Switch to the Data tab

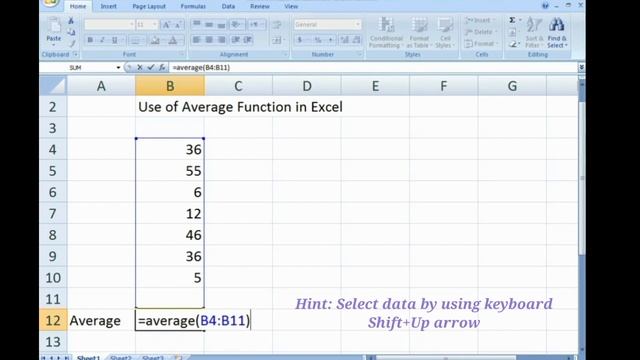click(228, 6)
